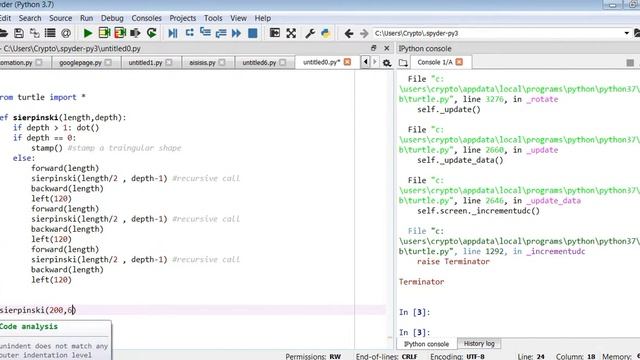Start debugging with the Debug file icon
This screenshot has height=360, width=640.
(x=173, y=33)
